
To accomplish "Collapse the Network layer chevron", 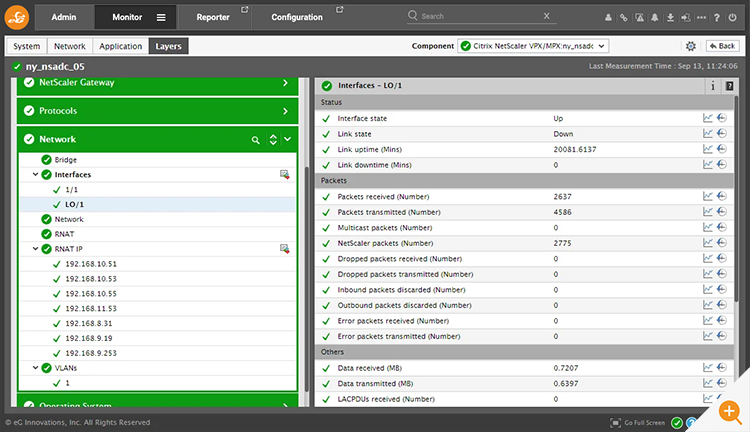I will [x=287, y=139].
